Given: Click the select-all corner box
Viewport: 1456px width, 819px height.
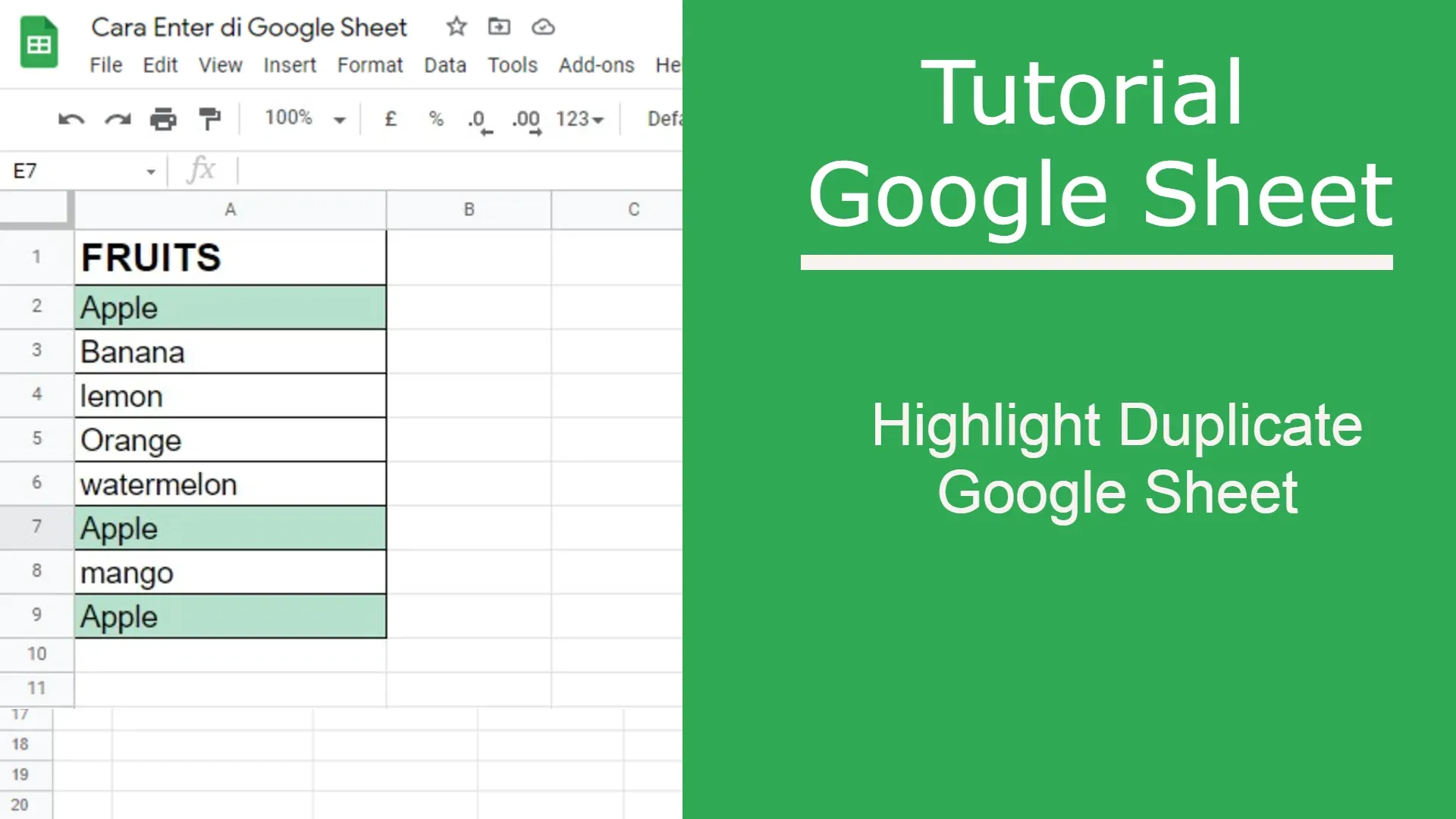Looking at the screenshot, I should pos(36,210).
